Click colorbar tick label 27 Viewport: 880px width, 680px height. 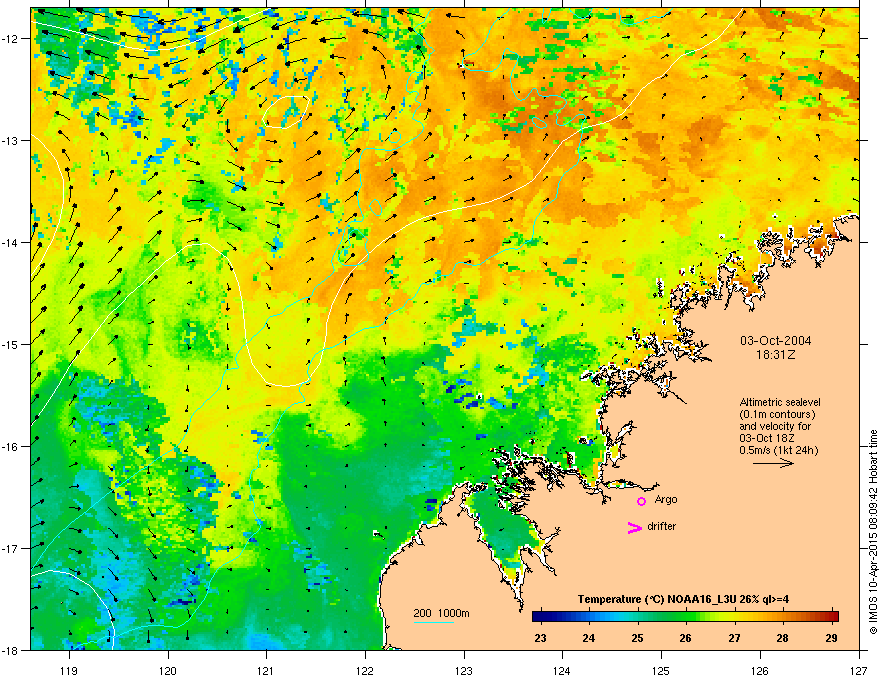[x=734, y=638]
